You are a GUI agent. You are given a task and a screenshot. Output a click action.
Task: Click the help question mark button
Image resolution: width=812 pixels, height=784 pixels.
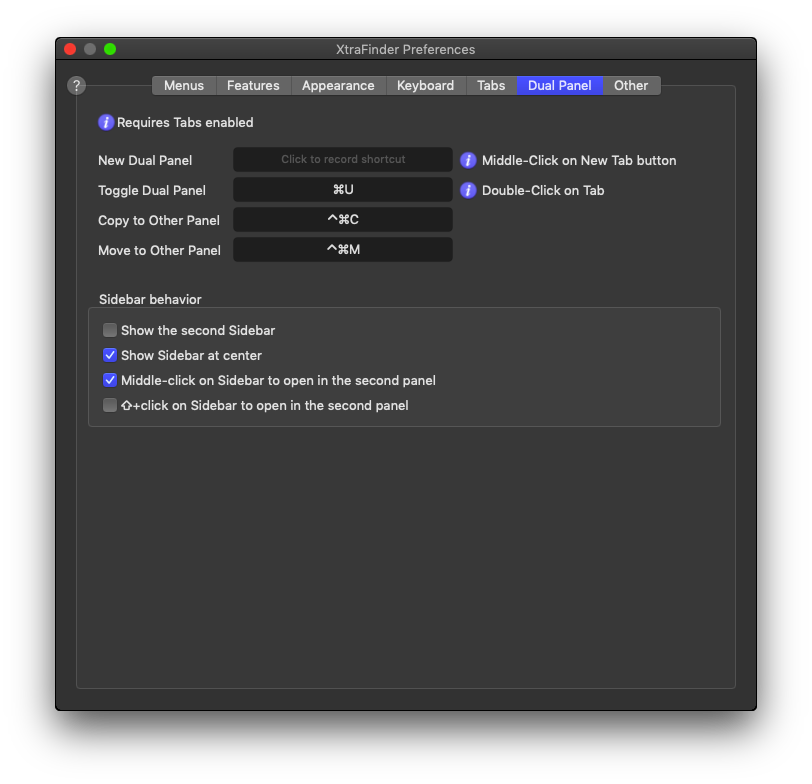click(76, 86)
